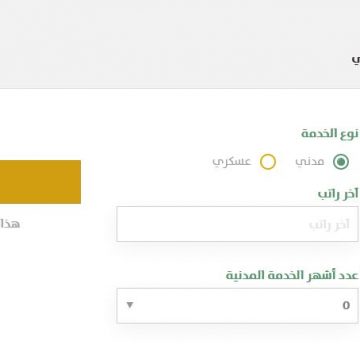Image resolution: width=360 pixels, height=360 pixels.
Task: Click the مدني label text
Action: pyautogui.click(x=310, y=162)
